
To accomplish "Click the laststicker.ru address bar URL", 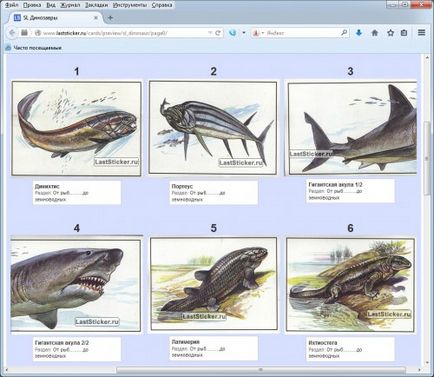I will point(105,33).
